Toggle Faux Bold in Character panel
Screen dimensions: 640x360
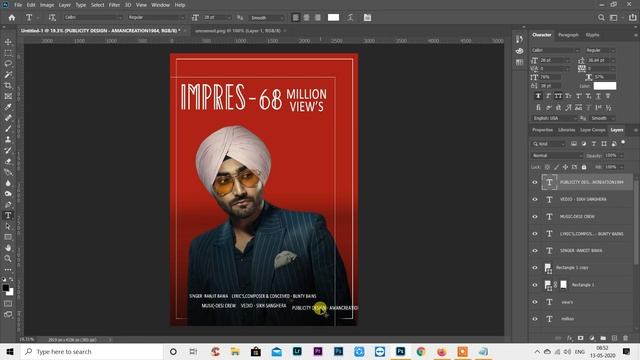point(538,96)
